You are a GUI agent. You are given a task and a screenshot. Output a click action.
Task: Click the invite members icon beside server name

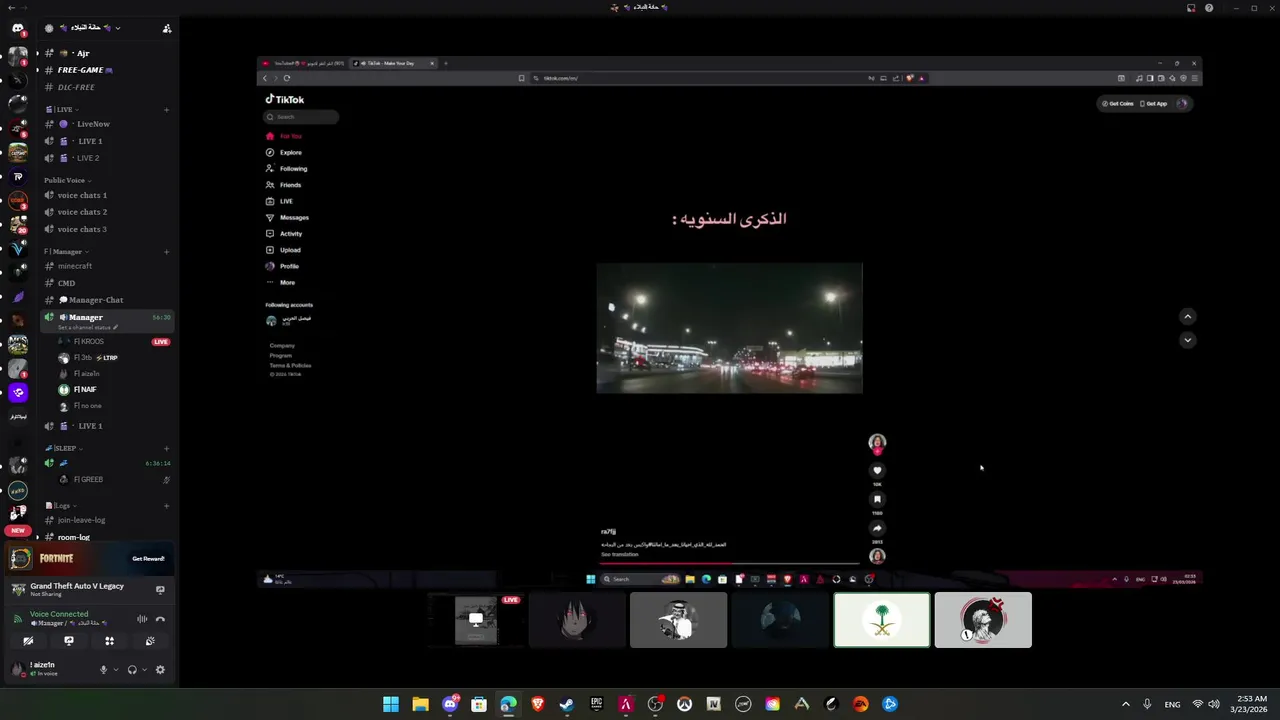[x=167, y=28]
